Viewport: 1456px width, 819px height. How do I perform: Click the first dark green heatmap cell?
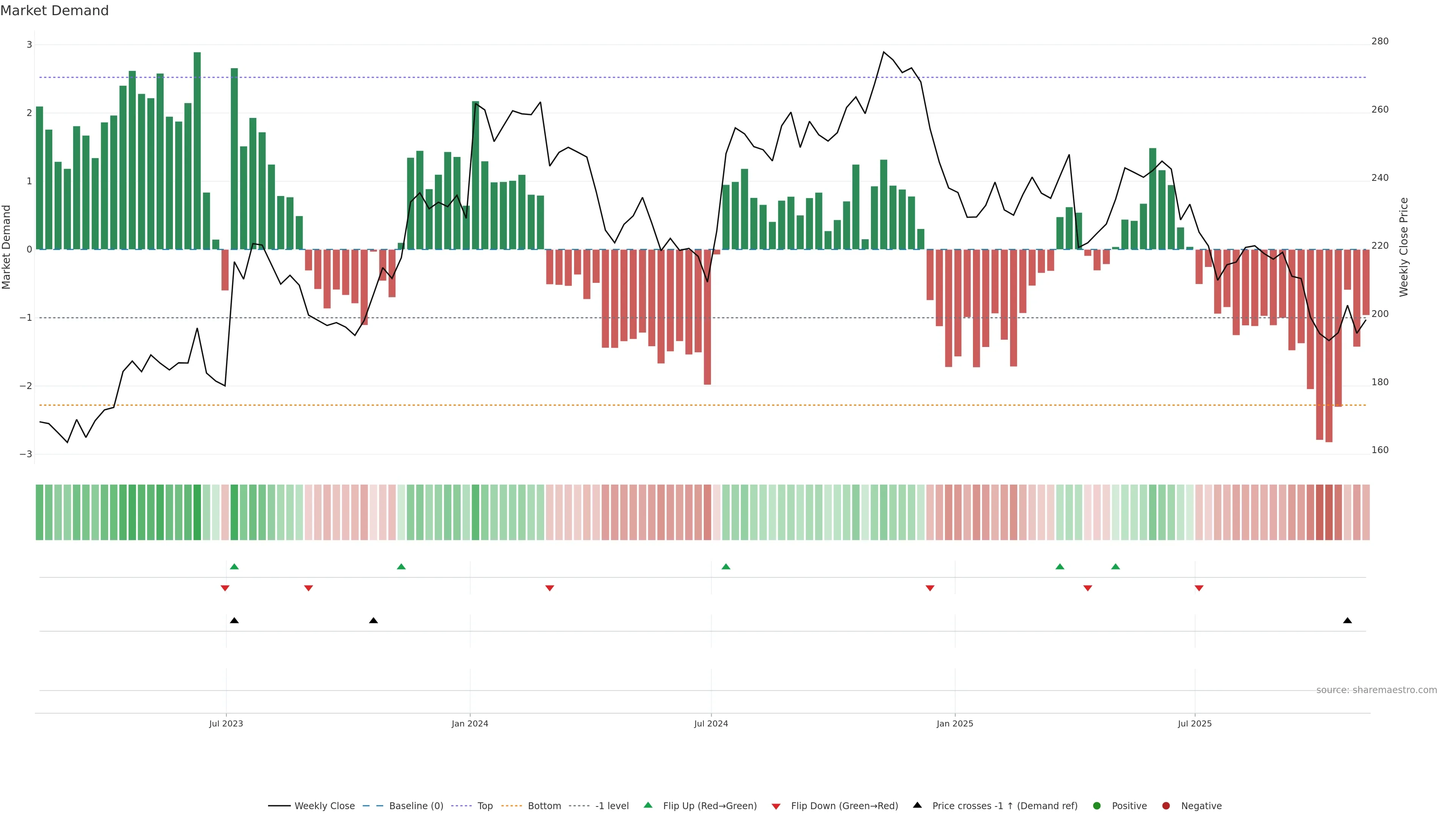(x=39, y=511)
